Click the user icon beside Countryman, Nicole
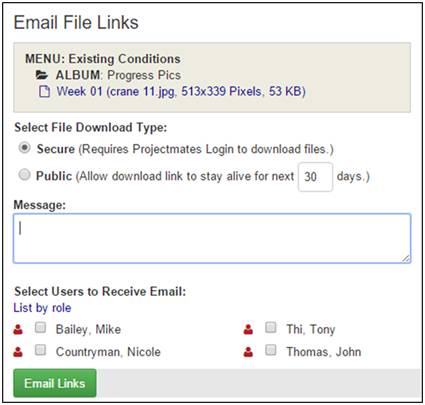This screenshot has width=425, height=405. [x=18, y=352]
